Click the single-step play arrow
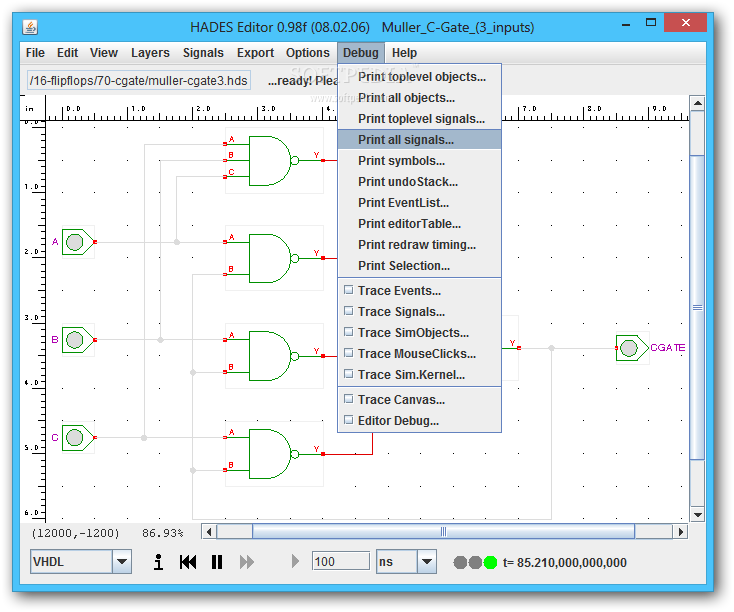 click(295, 561)
